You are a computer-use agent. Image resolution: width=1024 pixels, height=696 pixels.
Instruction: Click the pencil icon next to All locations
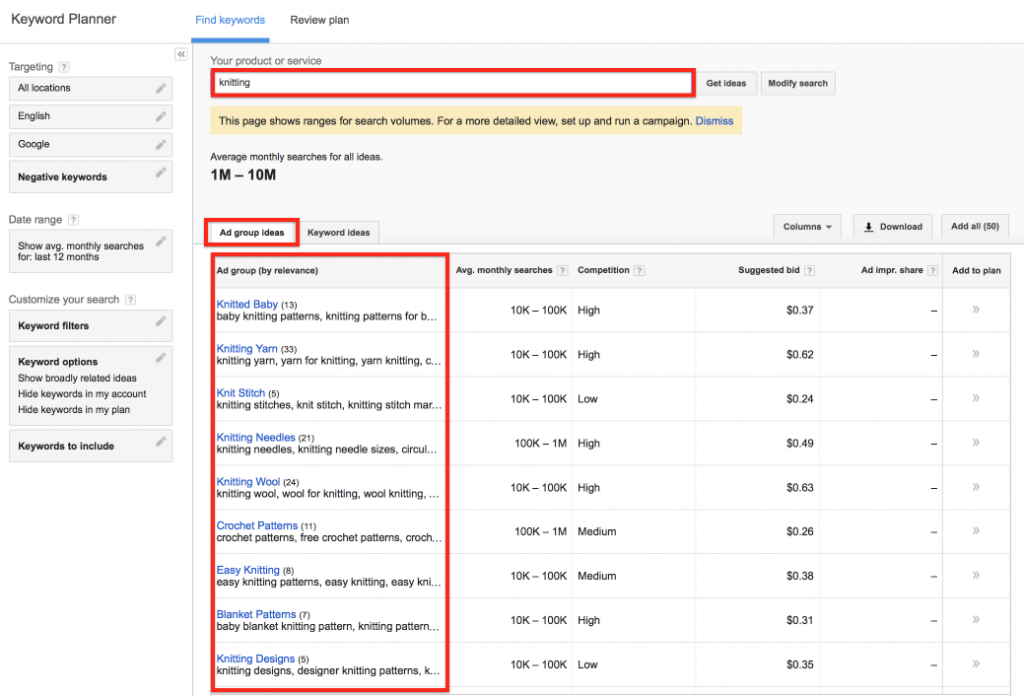[x=161, y=88]
